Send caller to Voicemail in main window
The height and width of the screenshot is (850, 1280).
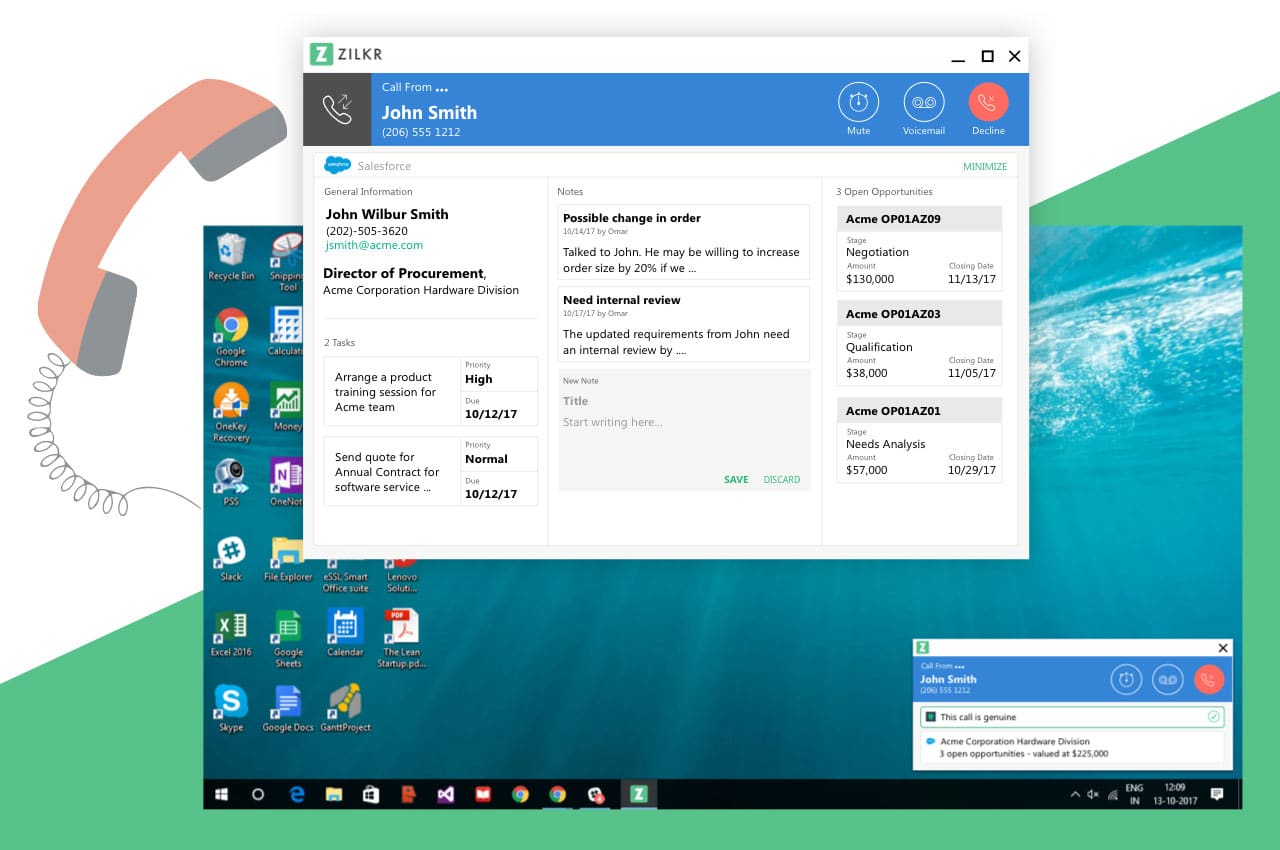coord(923,103)
